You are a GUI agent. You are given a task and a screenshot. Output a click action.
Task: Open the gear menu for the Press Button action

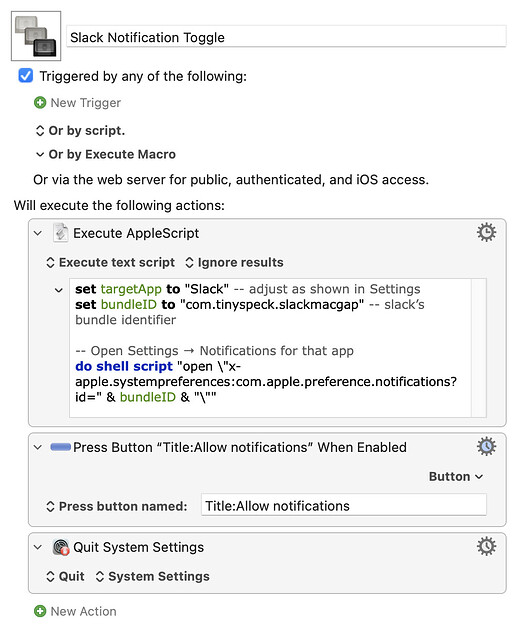(486, 446)
